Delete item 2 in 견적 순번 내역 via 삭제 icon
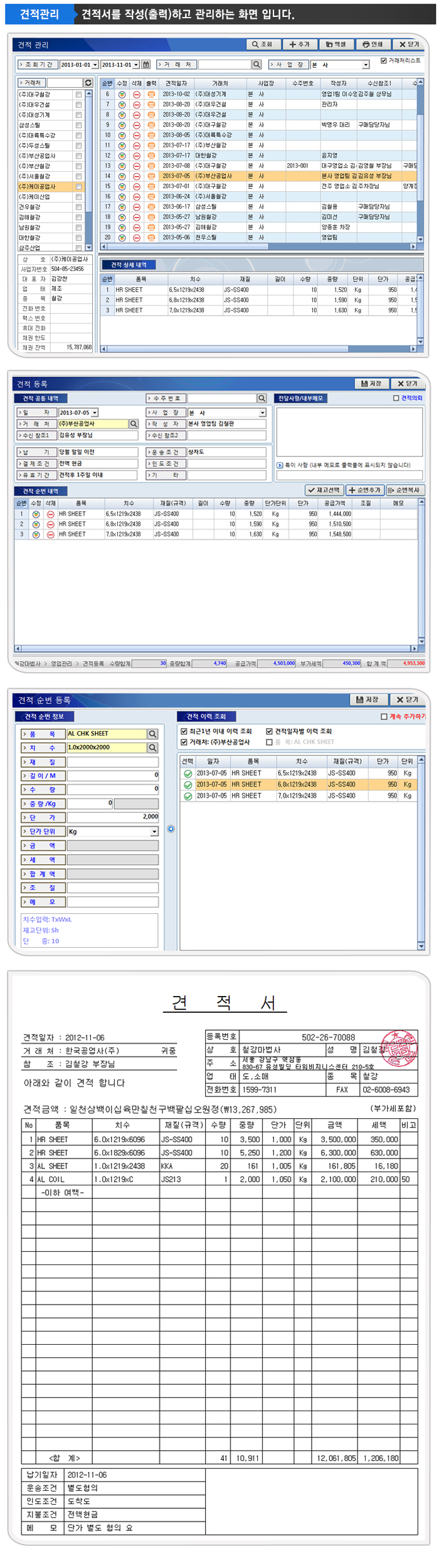This screenshot has width=439, height=1568. 50,525
